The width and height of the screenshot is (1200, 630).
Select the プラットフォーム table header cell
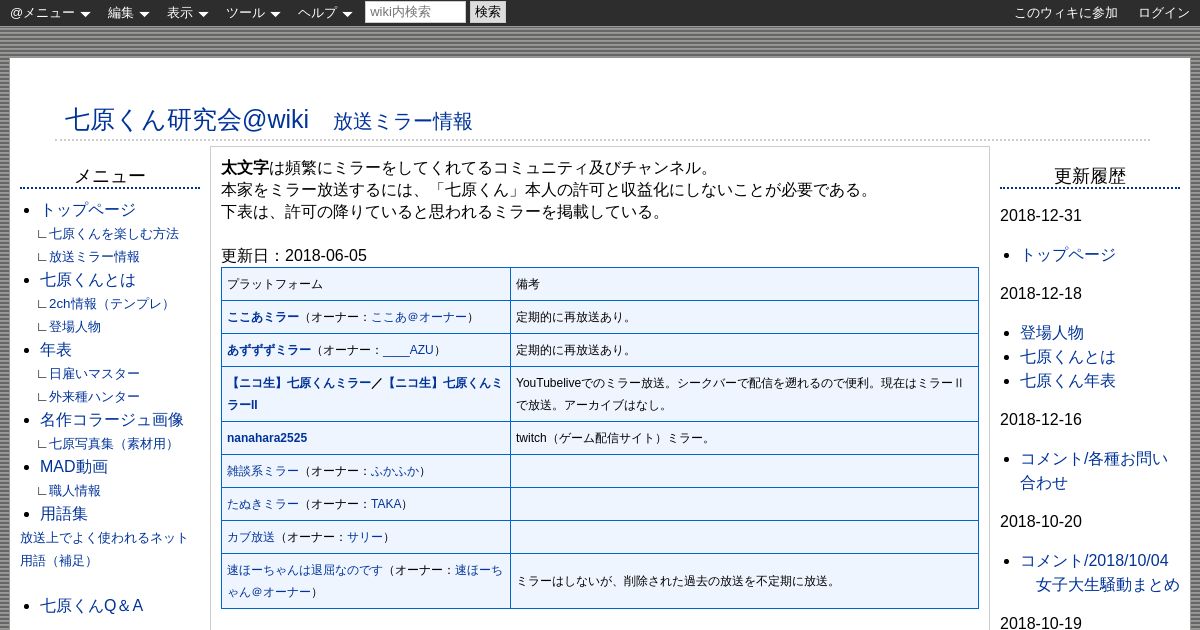click(x=366, y=284)
